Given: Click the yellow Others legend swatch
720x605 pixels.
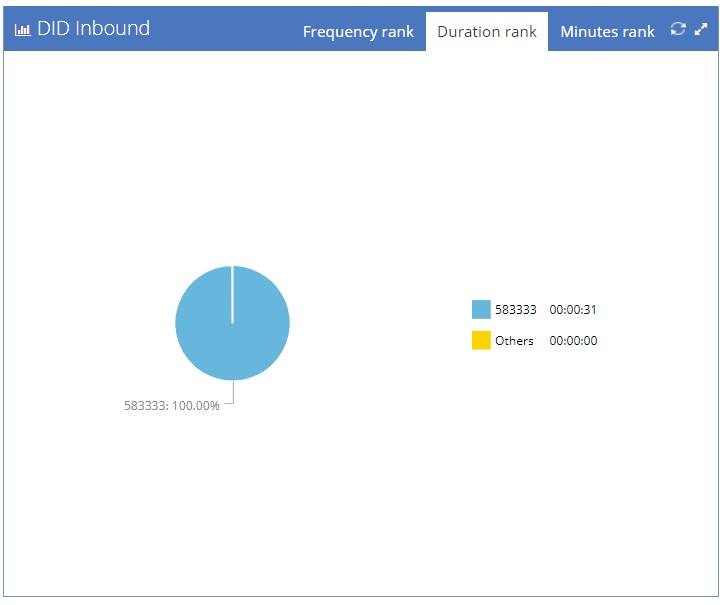Looking at the screenshot, I should tap(481, 340).
